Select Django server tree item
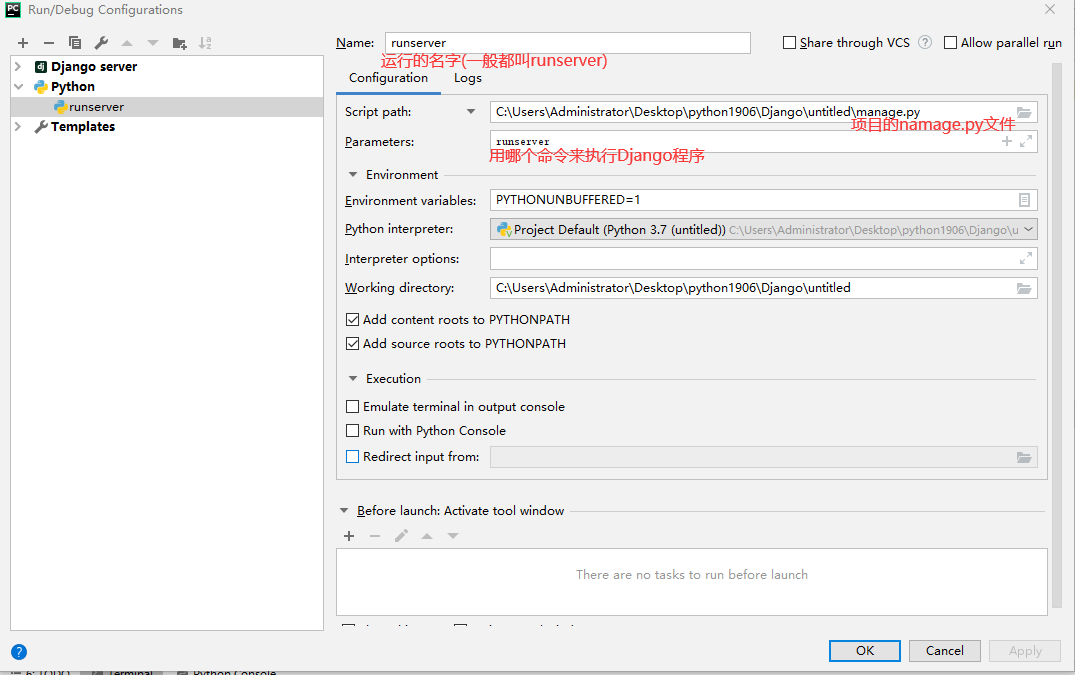This screenshot has height=675, width=1075. coord(94,66)
